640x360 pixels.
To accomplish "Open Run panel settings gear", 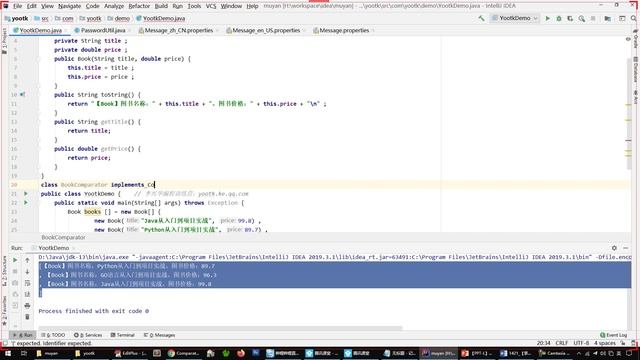I will (614, 248).
